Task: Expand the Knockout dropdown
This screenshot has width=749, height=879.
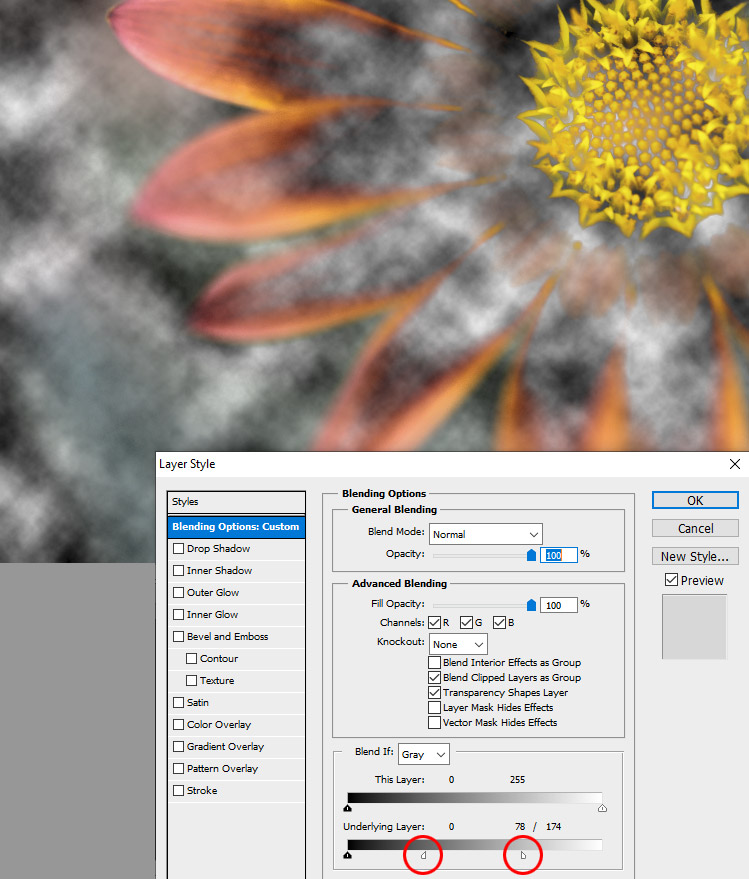Action: 458,644
